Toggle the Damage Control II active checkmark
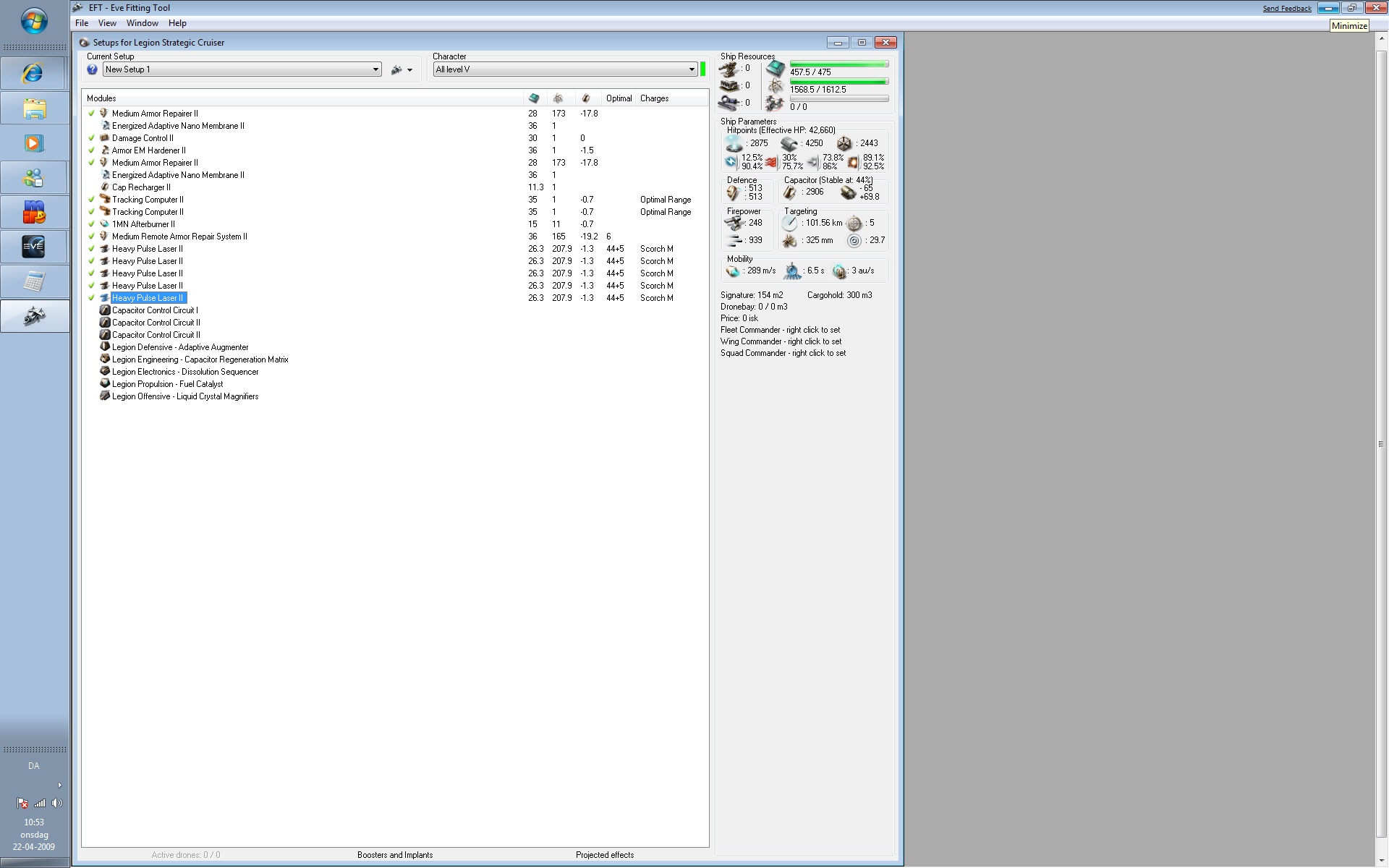The width and height of the screenshot is (1389, 868). [91, 138]
